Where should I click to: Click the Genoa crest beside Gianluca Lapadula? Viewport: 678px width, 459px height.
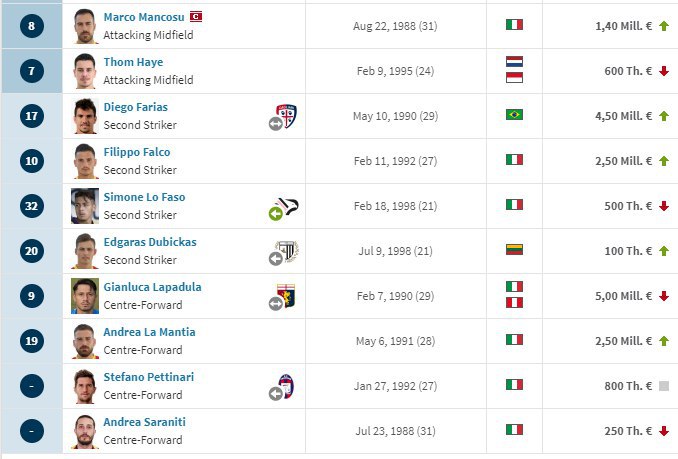pos(286,296)
